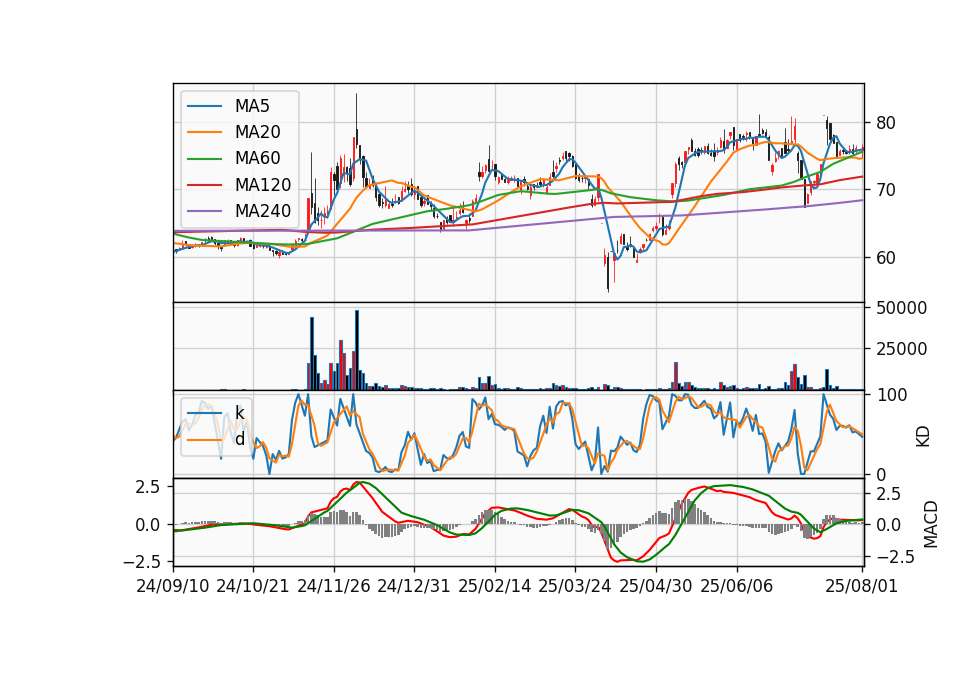The height and width of the screenshot is (690, 960).
Task: Click the price axis value 70
Action: pos(886,190)
